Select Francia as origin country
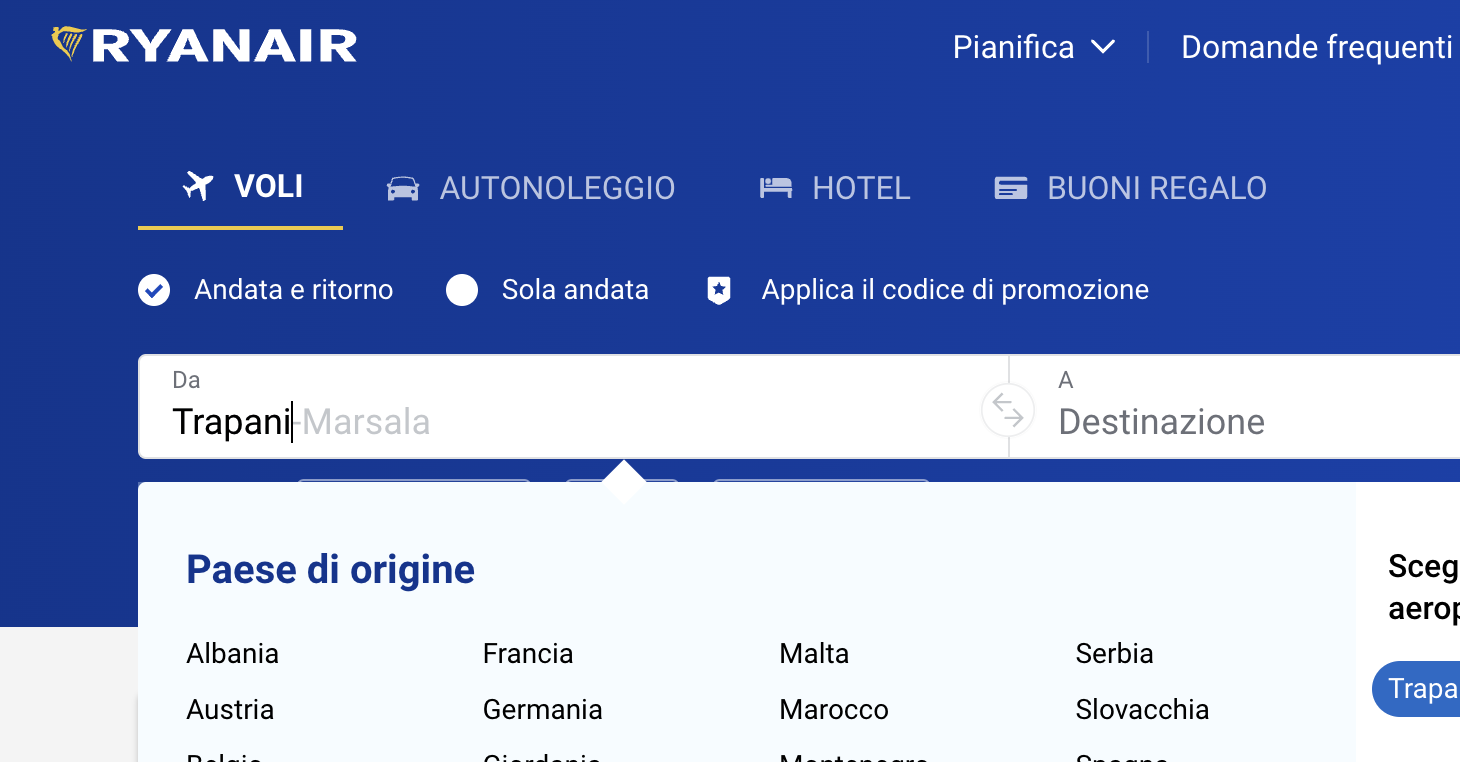Viewport: 1460px width, 762px height. click(528, 653)
